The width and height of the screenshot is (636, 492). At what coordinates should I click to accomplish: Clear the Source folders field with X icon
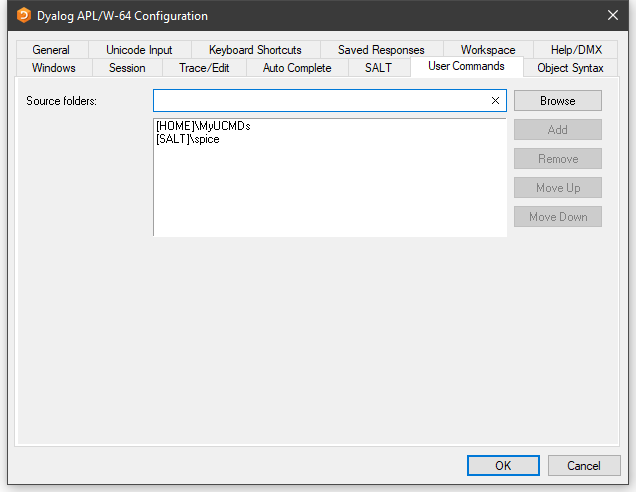tap(495, 101)
